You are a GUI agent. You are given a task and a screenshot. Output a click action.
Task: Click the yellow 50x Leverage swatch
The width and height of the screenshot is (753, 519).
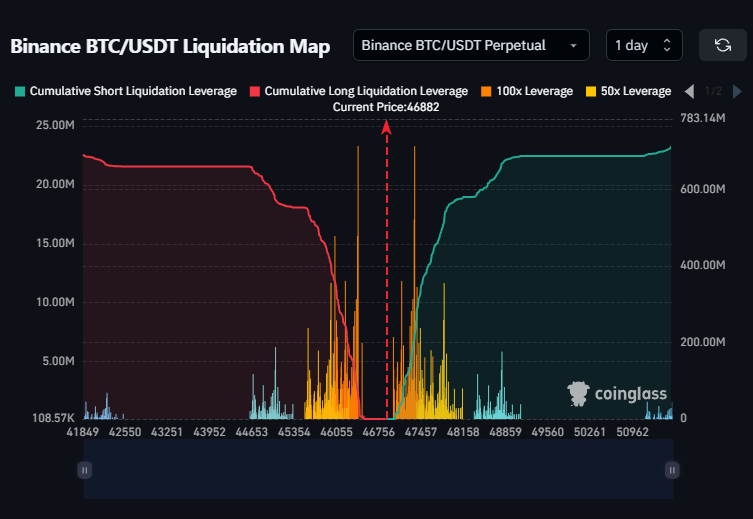click(x=591, y=91)
